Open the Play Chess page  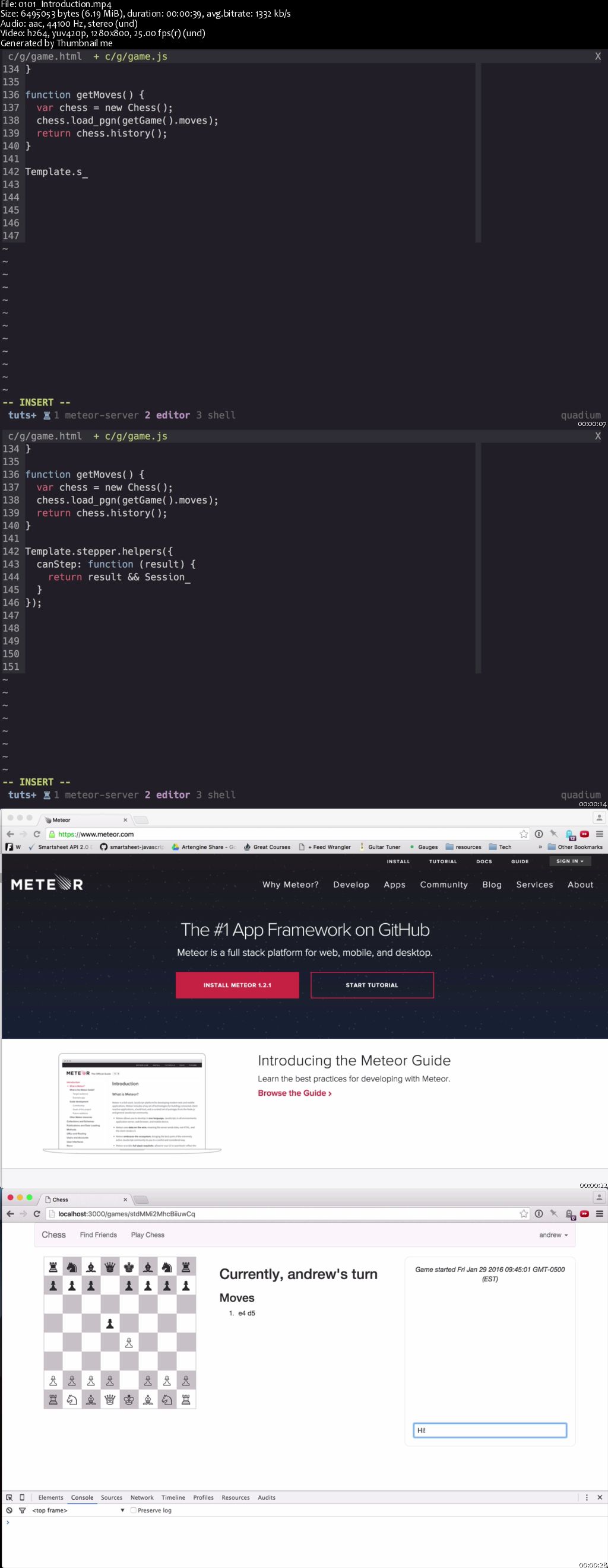[147, 1235]
